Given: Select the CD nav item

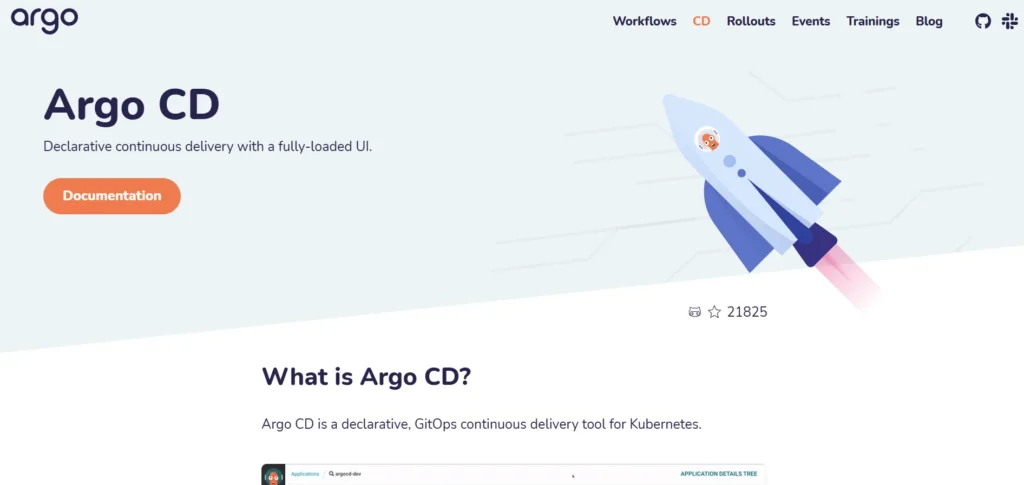Looking at the screenshot, I should tap(701, 22).
